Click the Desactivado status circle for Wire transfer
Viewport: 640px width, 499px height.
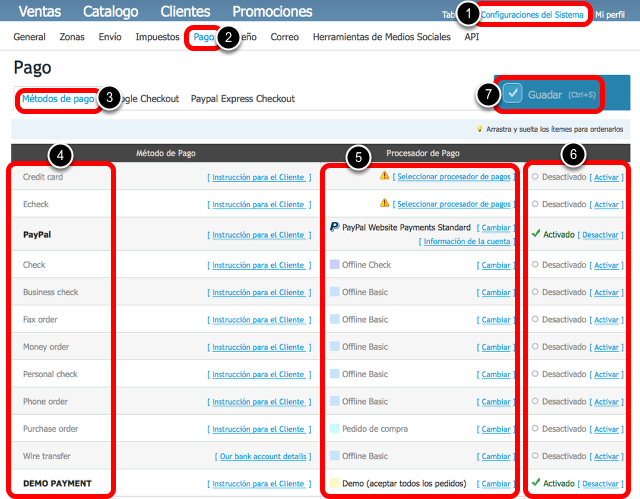pyautogui.click(x=536, y=456)
